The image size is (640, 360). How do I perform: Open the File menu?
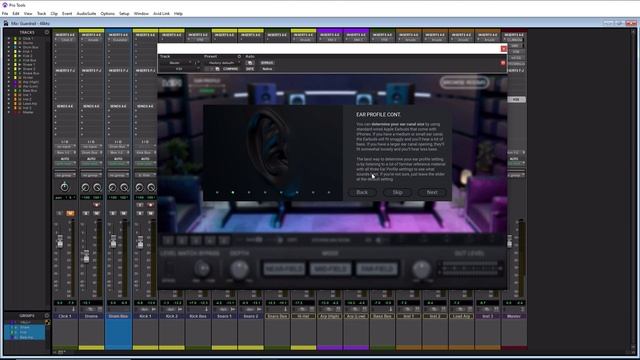click(x=5, y=13)
